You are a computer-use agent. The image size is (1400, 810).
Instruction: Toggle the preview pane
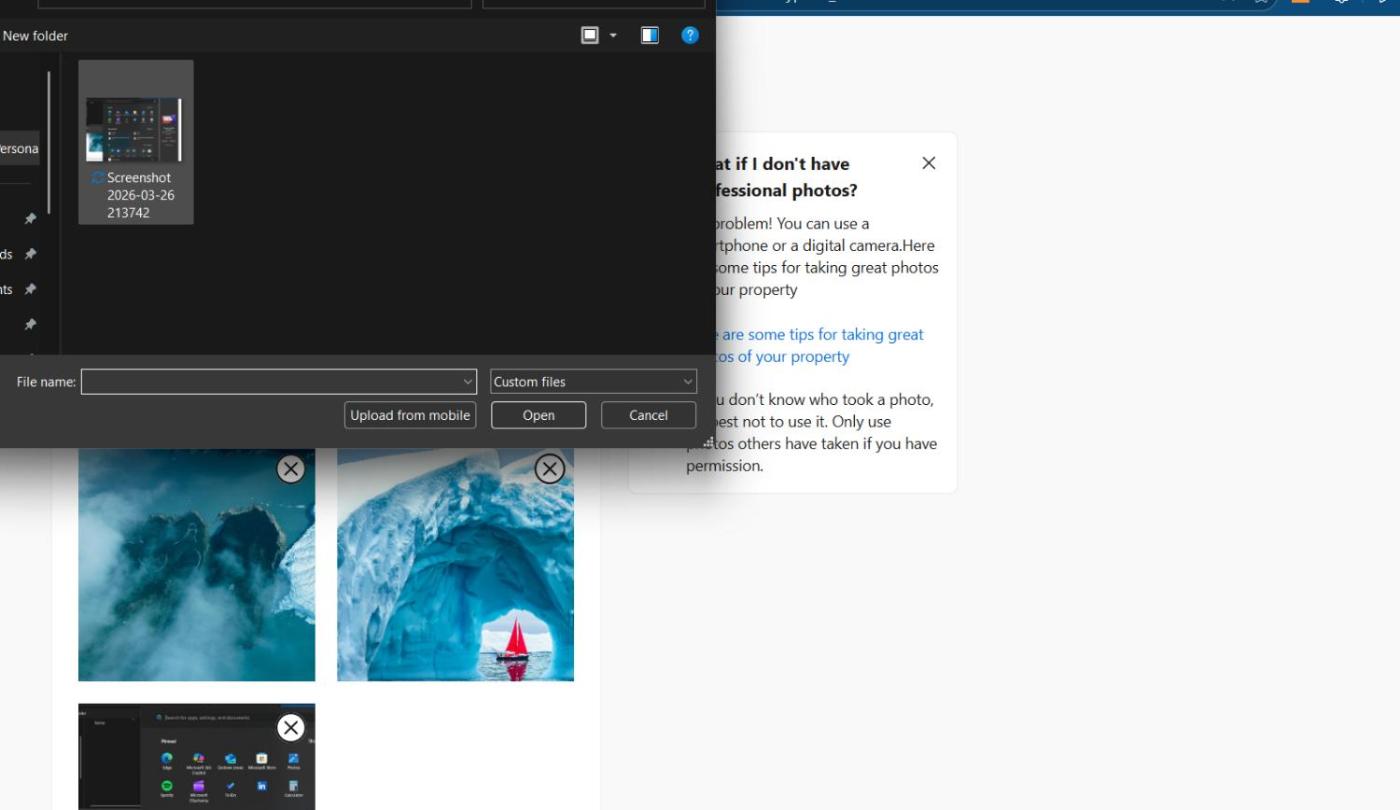click(650, 35)
